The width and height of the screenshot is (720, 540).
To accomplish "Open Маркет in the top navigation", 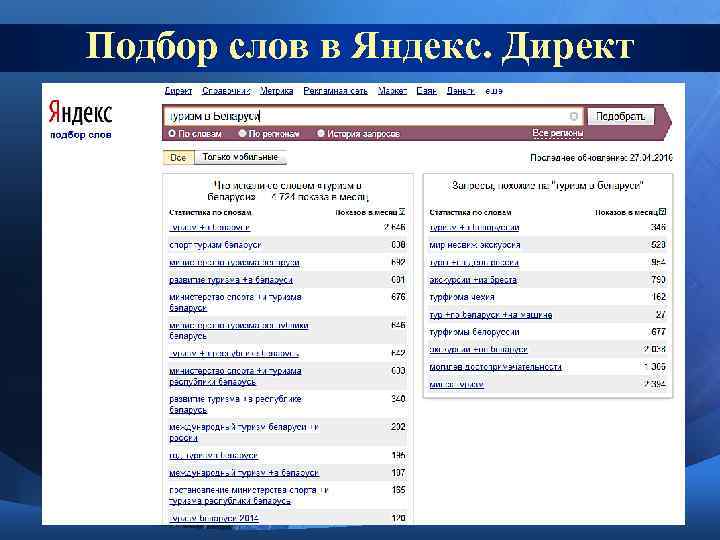I will click(x=393, y=91).
